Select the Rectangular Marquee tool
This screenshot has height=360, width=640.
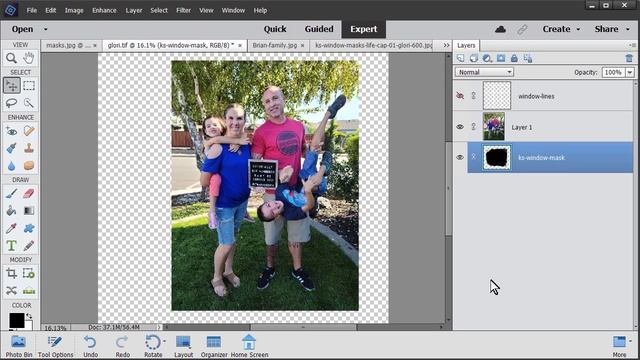coord(29,85)
